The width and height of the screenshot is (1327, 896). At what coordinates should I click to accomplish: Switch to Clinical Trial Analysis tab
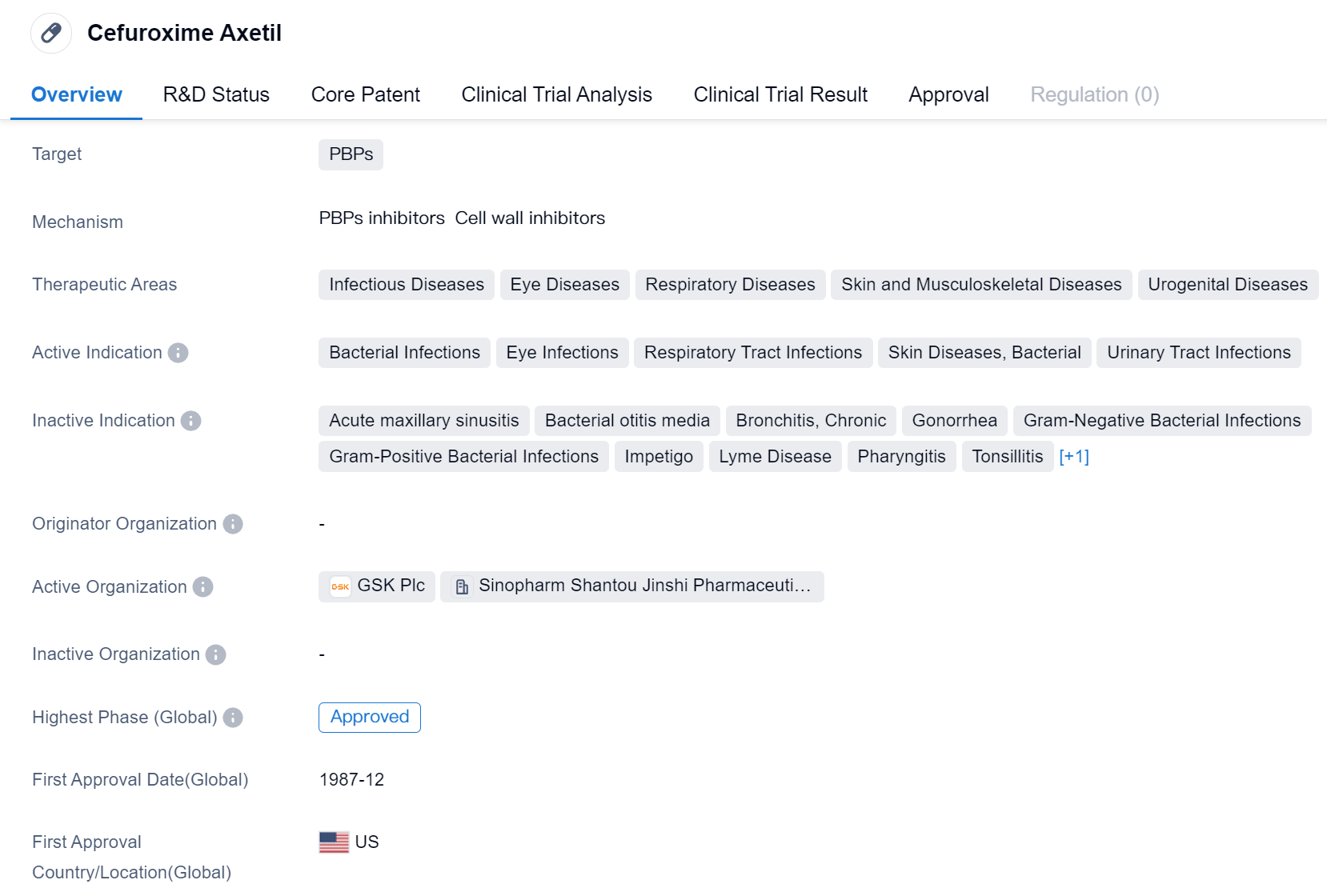(x=556, y=94)
